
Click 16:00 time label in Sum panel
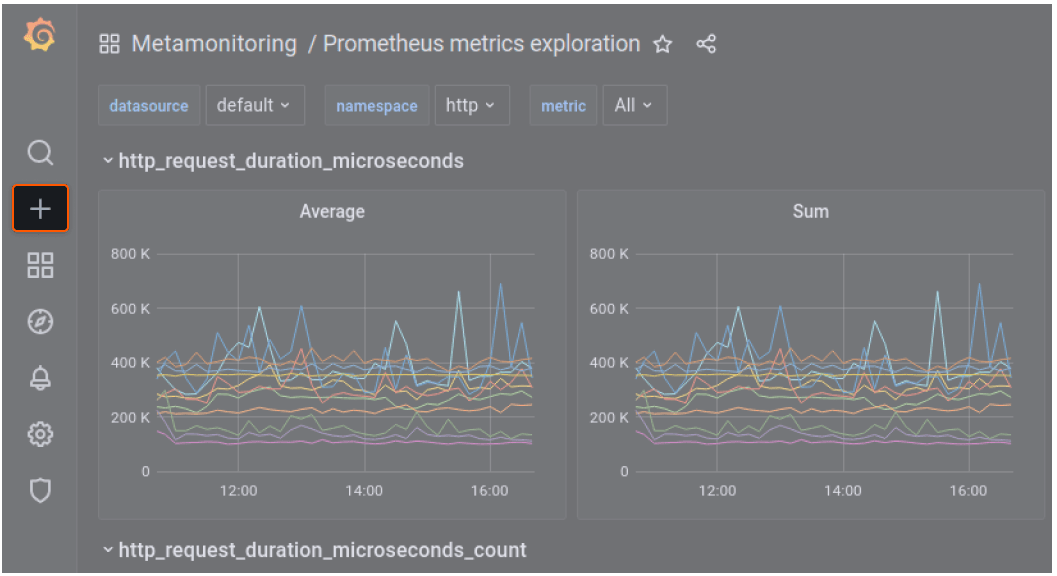pos(968,491)
